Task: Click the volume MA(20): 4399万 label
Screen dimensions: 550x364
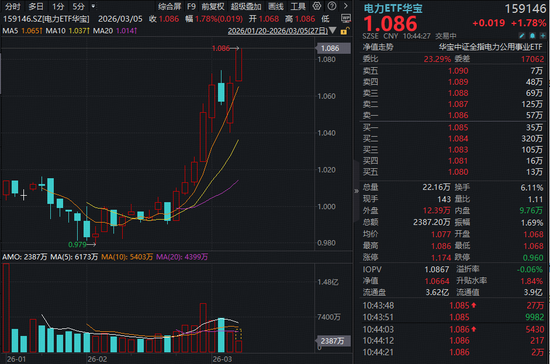Action: (182, 257)
